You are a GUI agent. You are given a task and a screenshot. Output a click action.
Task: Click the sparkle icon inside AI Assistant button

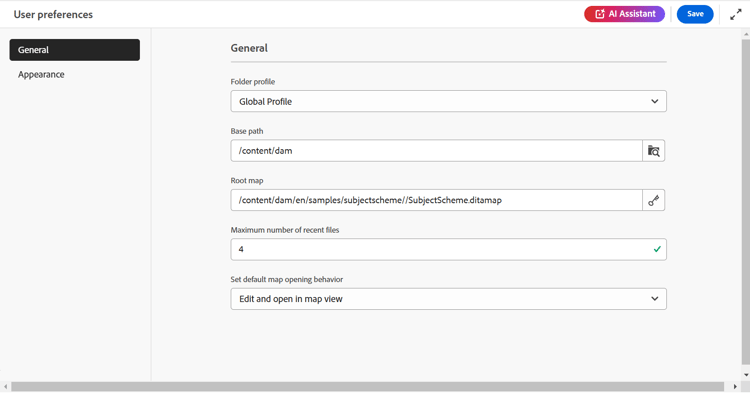click(600, 14)
